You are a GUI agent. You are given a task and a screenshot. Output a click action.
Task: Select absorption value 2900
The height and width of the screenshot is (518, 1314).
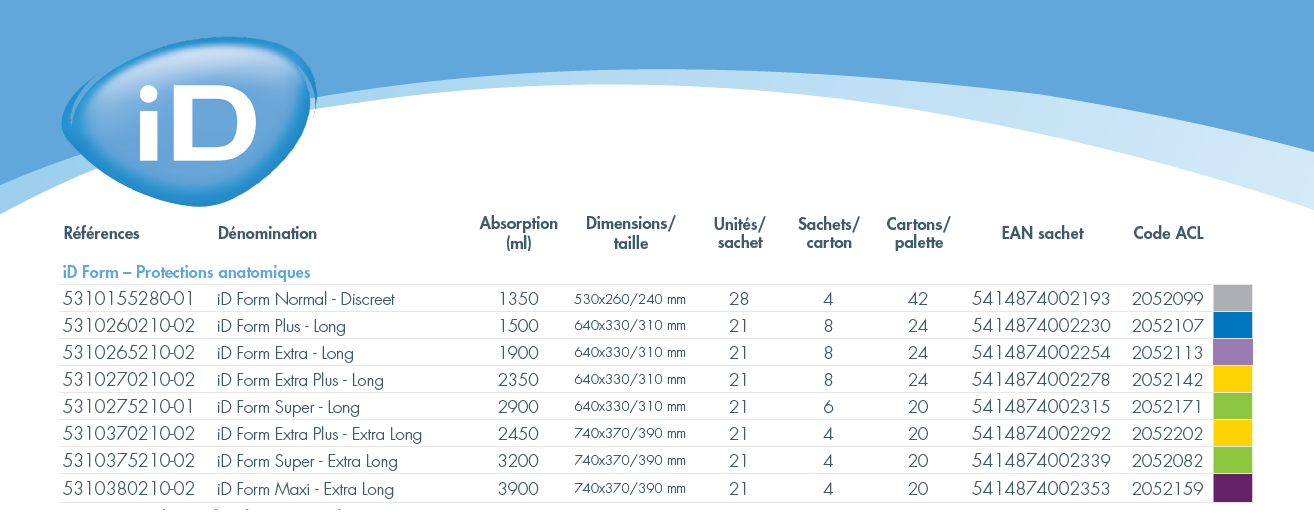[x=519, y=407]
